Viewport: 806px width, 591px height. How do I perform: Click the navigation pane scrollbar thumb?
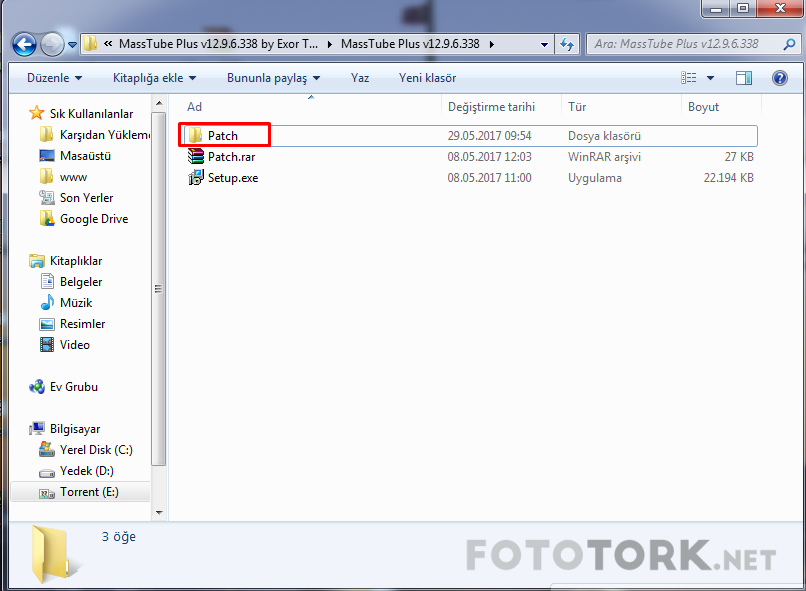pyautogui.click(x=159, y=289)
